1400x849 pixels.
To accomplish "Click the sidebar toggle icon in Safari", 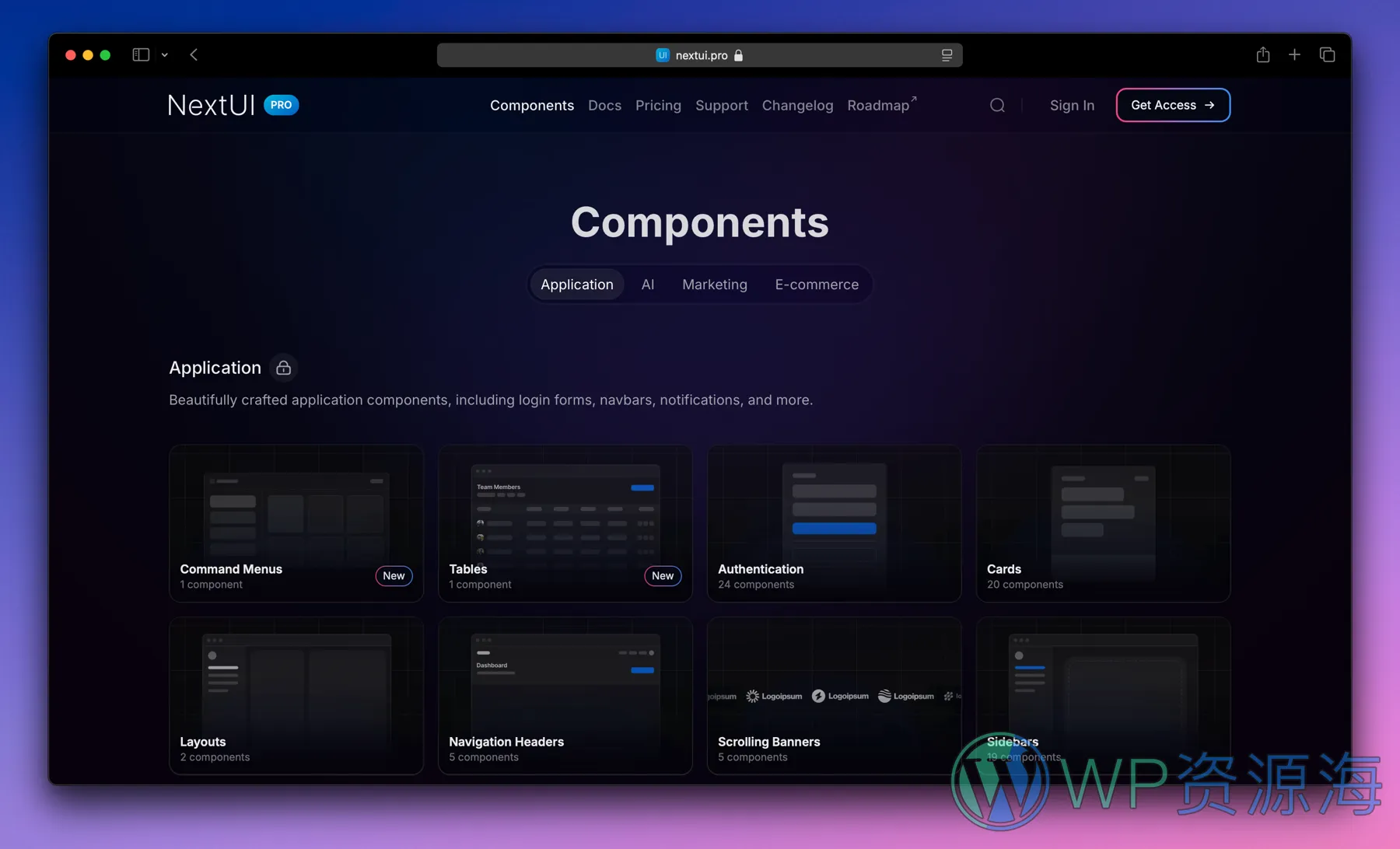I will 141,54.
